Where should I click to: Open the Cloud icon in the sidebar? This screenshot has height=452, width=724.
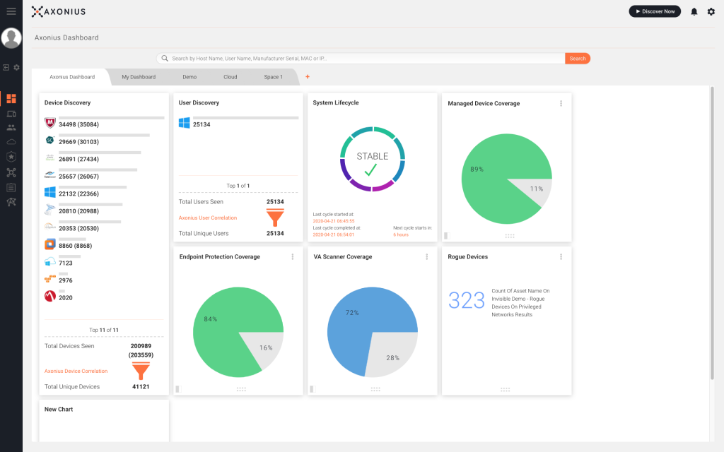click(x=11, y=142)
